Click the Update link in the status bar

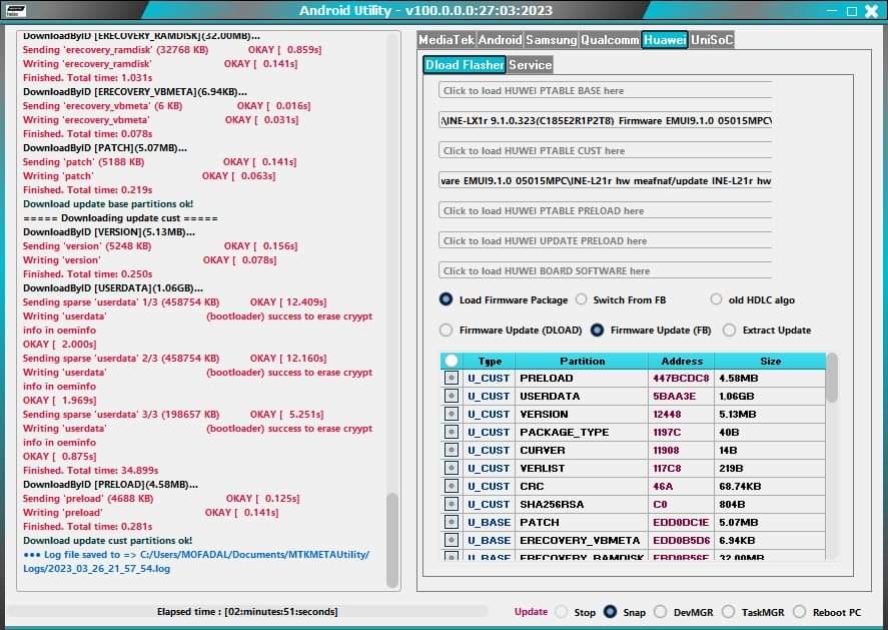tap(531, 612)
